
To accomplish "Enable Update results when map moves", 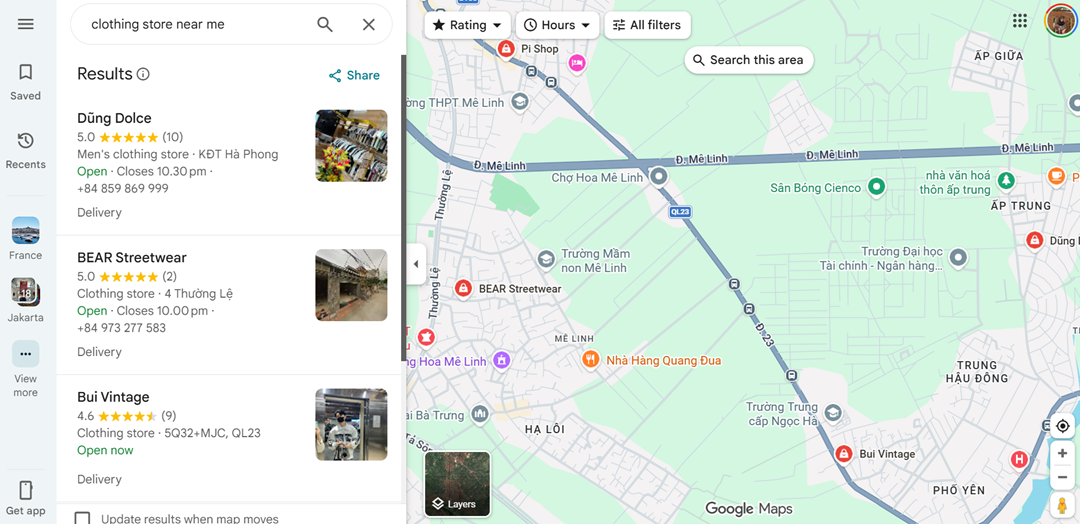I will pyautogui.click(x=83, y=518).
